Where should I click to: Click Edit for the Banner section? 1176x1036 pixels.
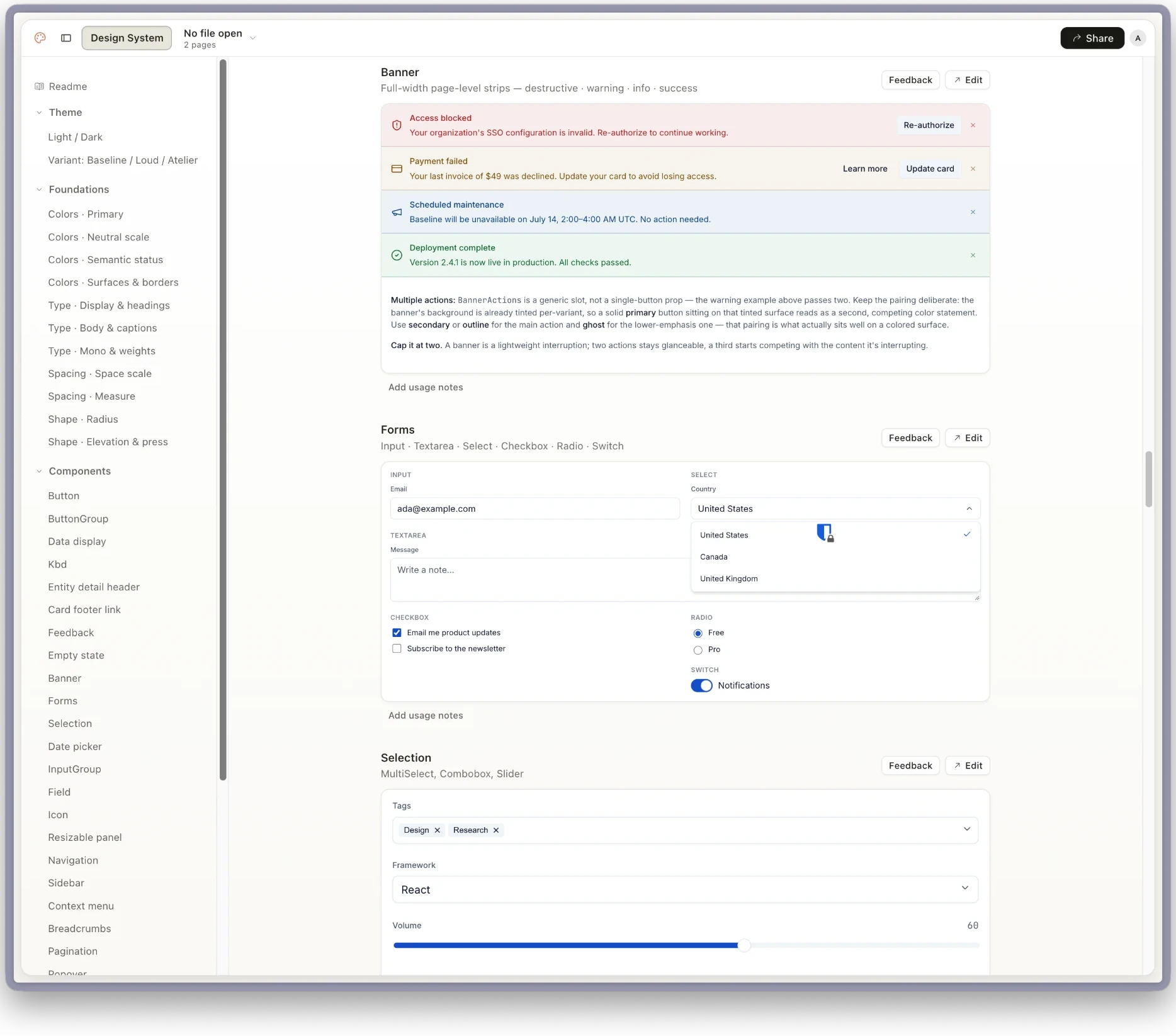click(x=968, y=80)
